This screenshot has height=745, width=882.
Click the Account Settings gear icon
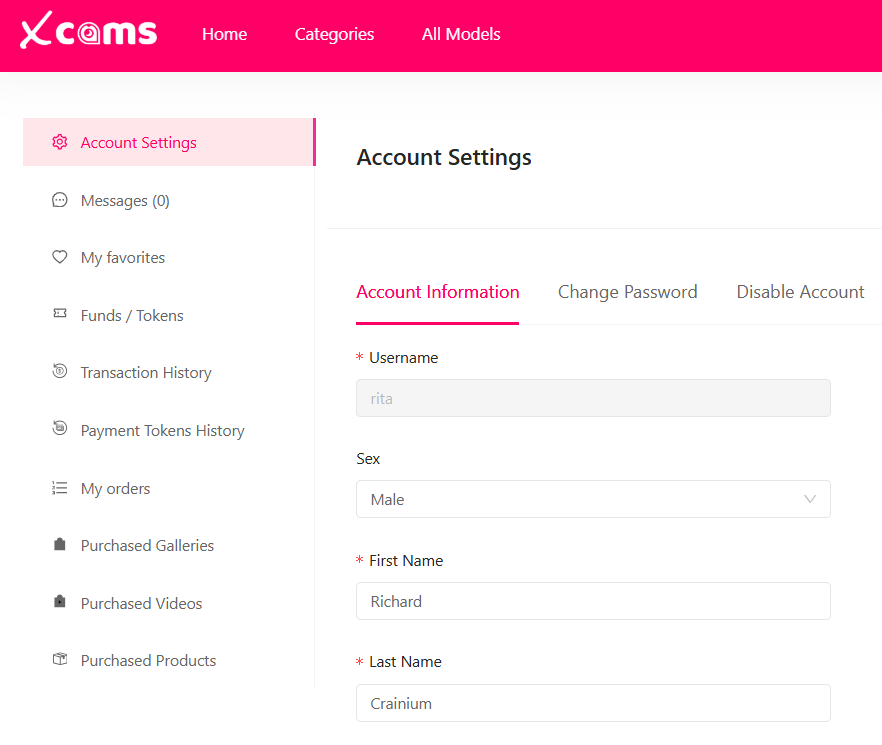click(x=60, y=142)
